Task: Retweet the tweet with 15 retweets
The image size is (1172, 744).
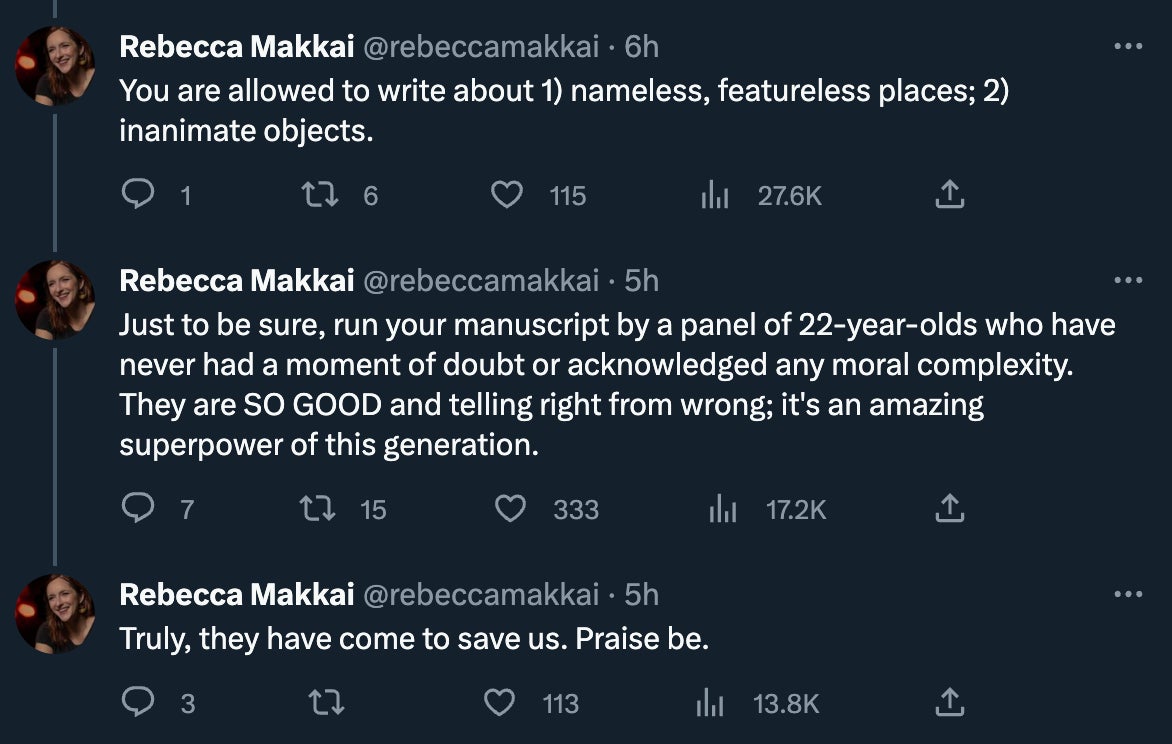Action: [x=320, y=509]
